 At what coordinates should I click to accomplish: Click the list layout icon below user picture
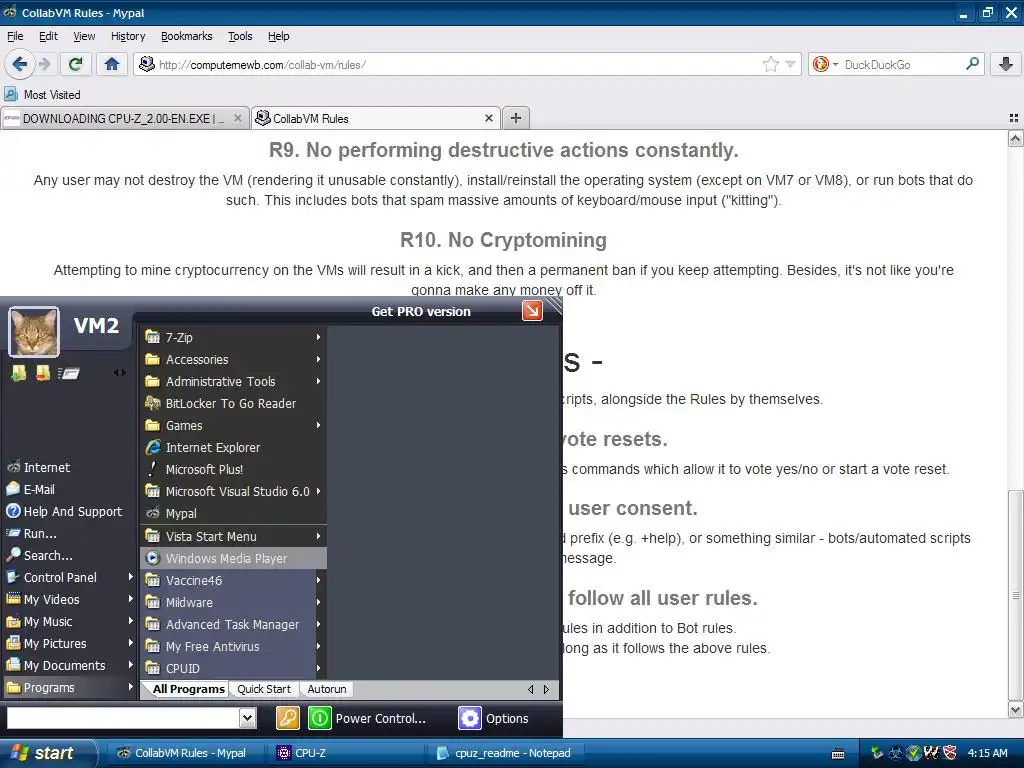(69, 373)
